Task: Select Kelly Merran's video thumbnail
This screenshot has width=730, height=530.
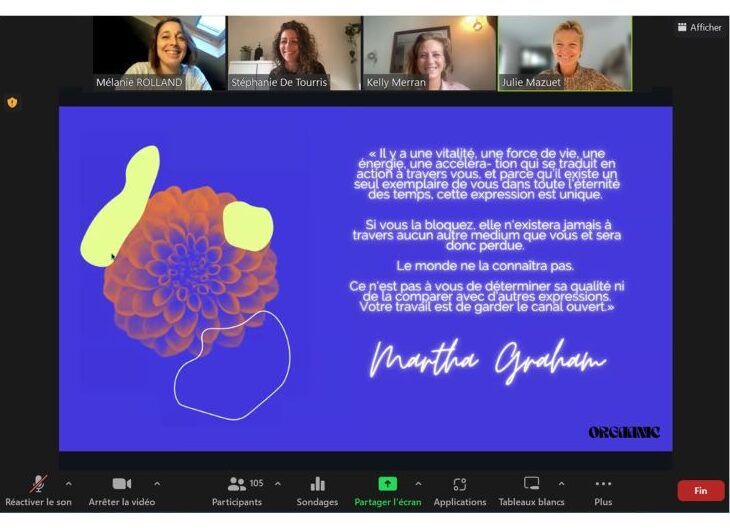Action: point(428,53)
